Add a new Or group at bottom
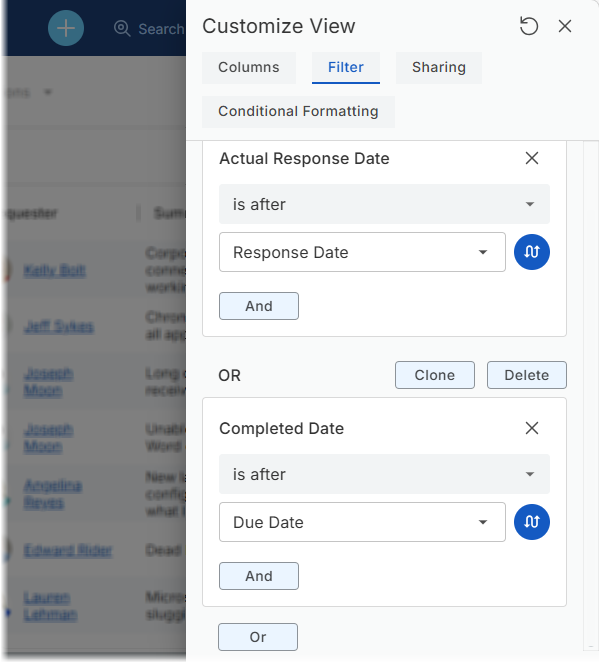Image resolution: width=599 pixels, height=663 pixels. pyautogui.click(x=258, y=637)
